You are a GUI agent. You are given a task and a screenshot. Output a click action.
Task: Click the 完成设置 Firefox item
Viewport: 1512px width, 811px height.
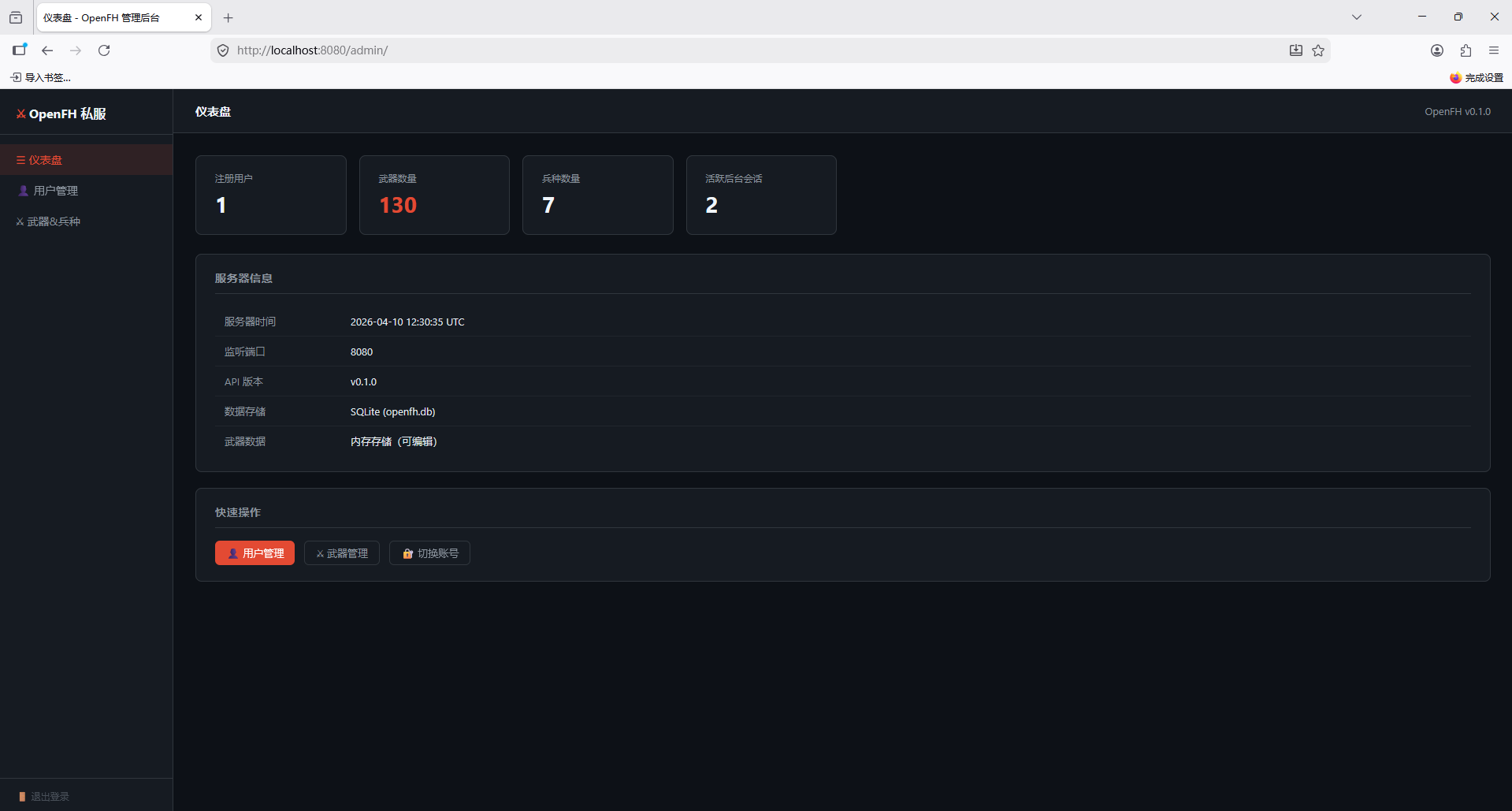(1477, 77)
